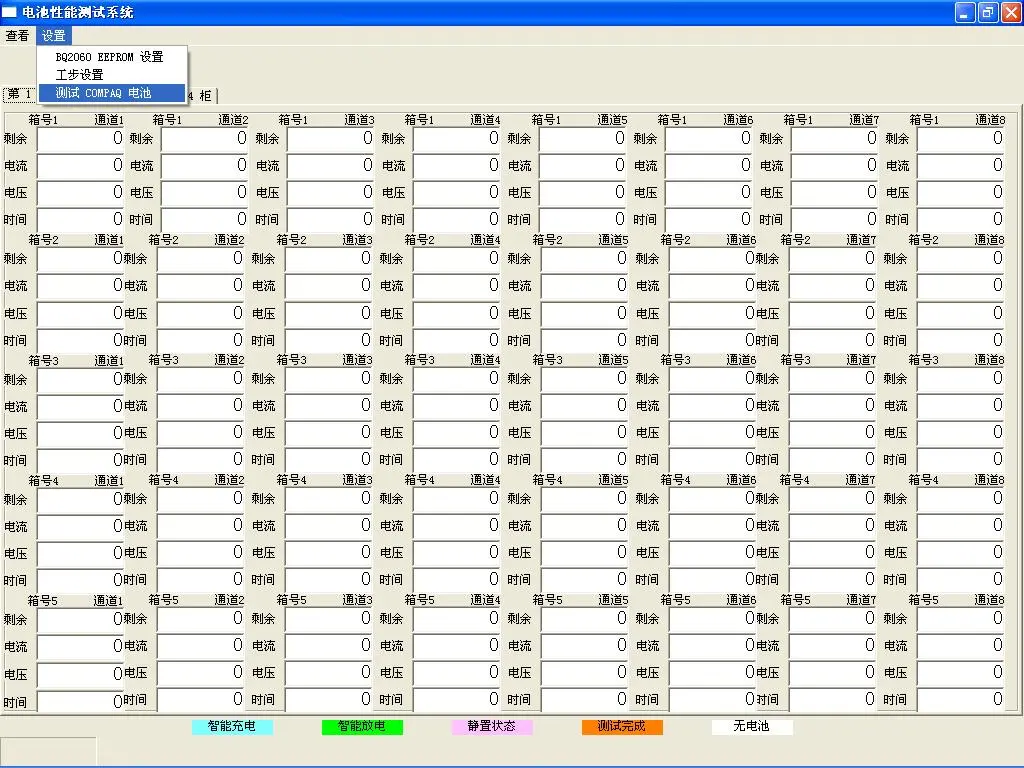
Task: Select the 时间 field of 箱号1 通道7
Action: [x=835, y=219]
